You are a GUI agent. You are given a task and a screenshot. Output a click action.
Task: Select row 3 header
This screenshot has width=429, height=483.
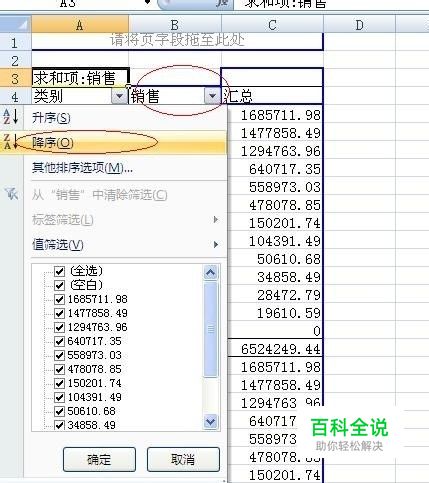15,78
